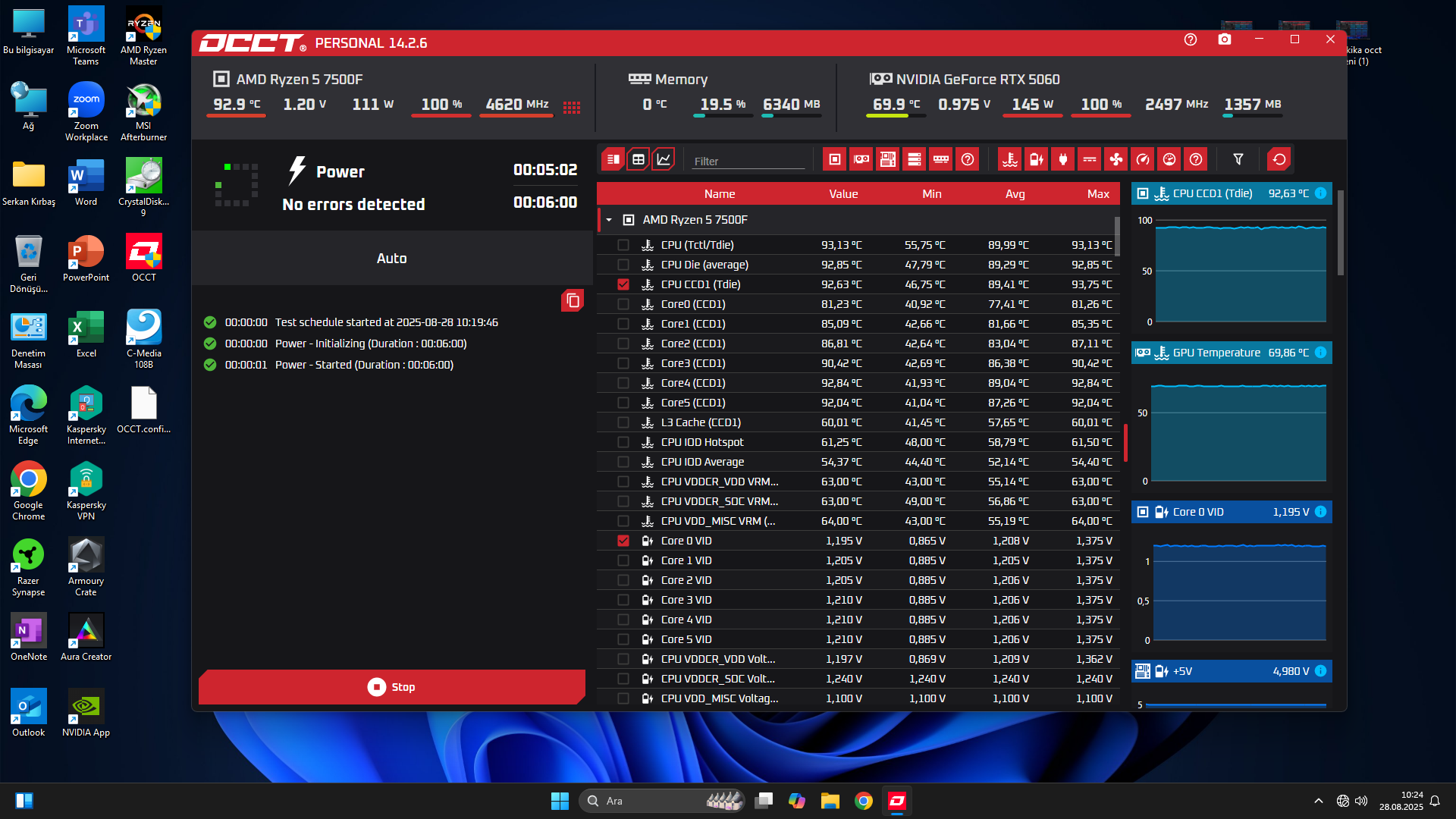Screen dimensions: 1456x819
Task: Filter sensors by memory module icon
Action: point(941,159)
